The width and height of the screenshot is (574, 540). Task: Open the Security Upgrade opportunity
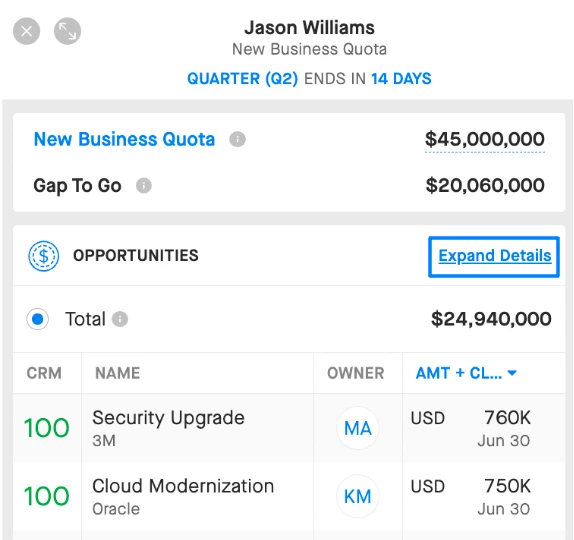coord(168,418)
